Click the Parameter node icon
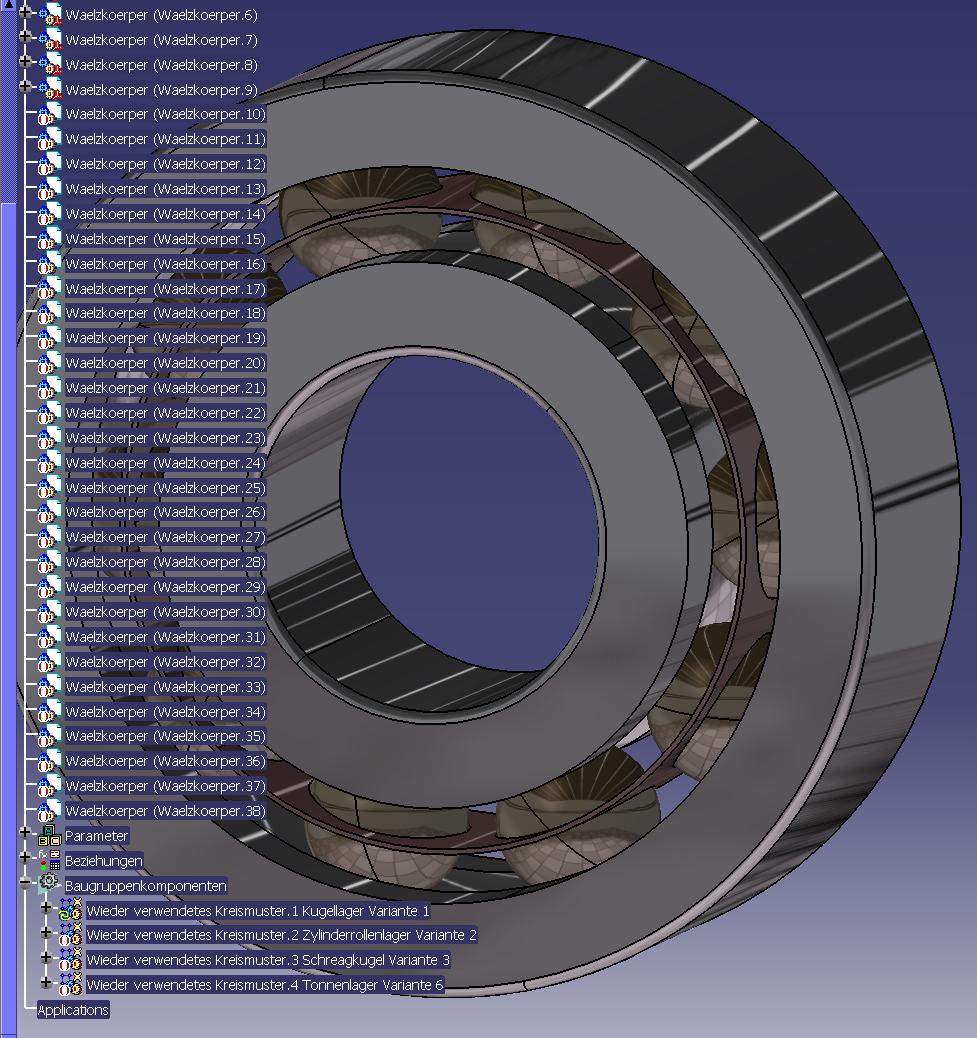Screen dimensions: 977x1038 [x=50, y=835]
